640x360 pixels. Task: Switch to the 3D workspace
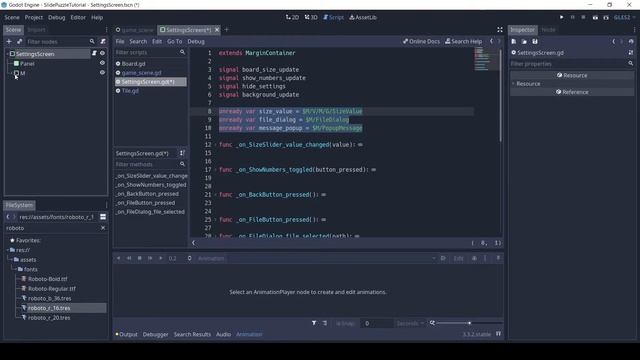tap(311, 17)
